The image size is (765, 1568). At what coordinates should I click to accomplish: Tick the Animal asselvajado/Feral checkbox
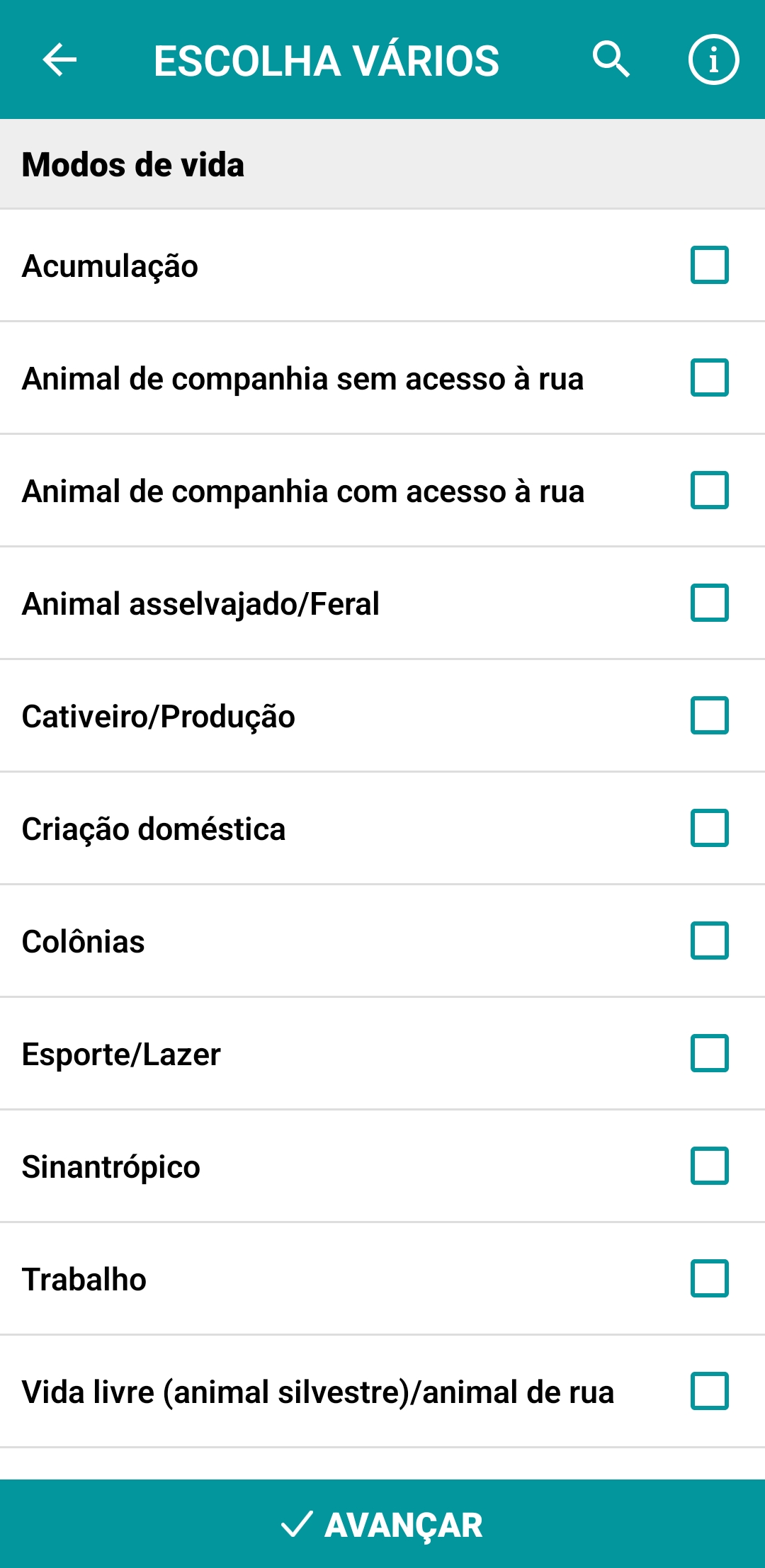pos(709,603)
